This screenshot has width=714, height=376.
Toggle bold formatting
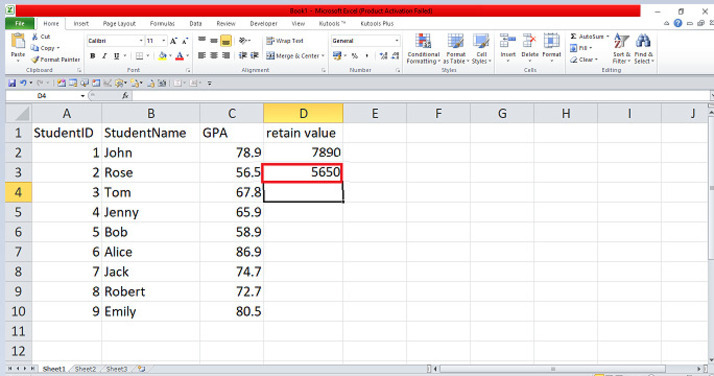coord(93,56)
